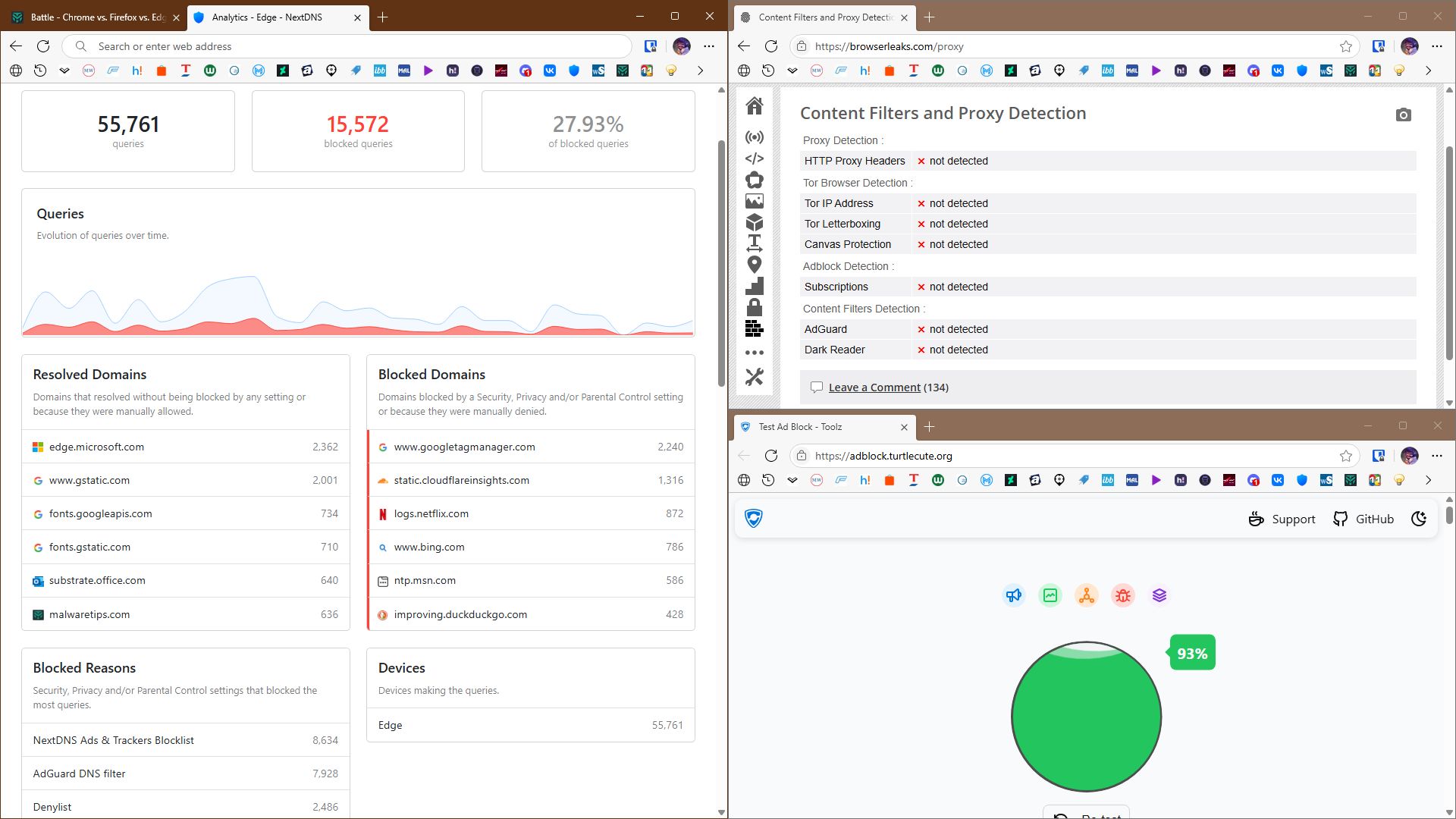
Task: Open the padlock SSL icon in sidebar
Action: (x=754, y=307)
